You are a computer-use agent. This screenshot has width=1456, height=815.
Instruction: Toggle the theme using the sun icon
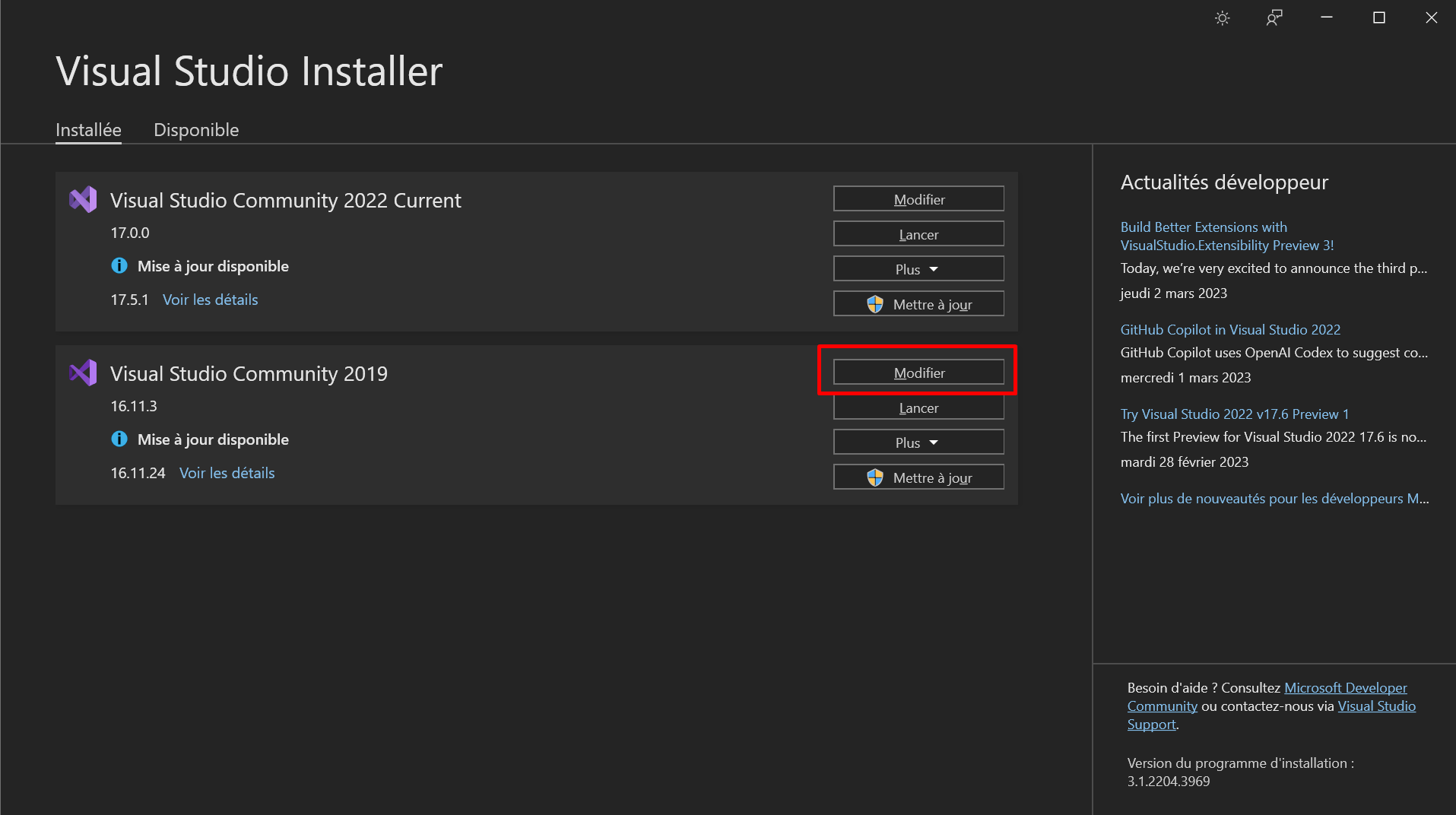pyautogui.click(x=1223, y=18)
